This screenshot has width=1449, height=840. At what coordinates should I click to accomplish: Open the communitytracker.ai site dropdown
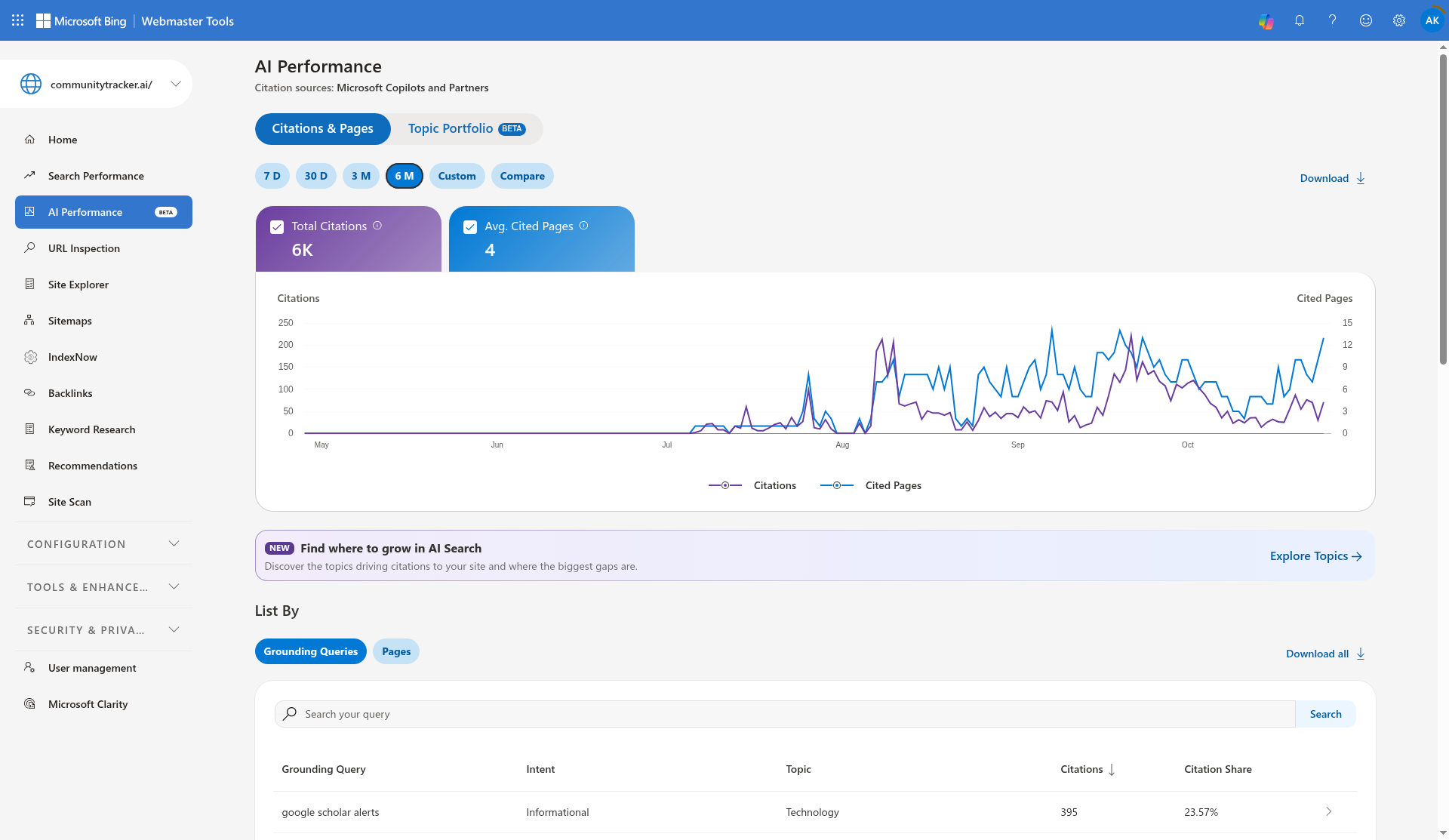(176, 84)
